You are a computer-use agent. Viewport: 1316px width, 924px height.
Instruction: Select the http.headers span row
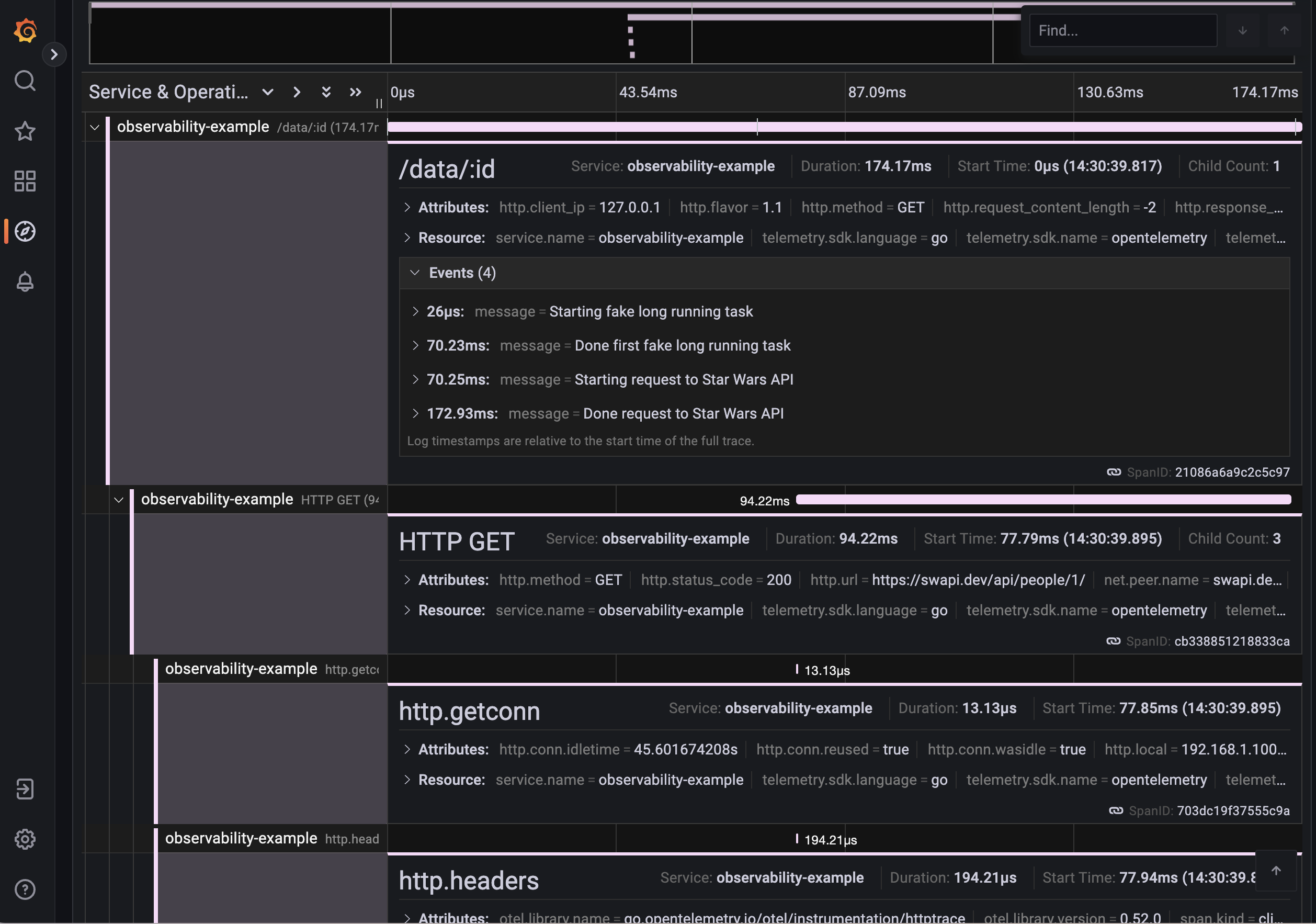271,839
